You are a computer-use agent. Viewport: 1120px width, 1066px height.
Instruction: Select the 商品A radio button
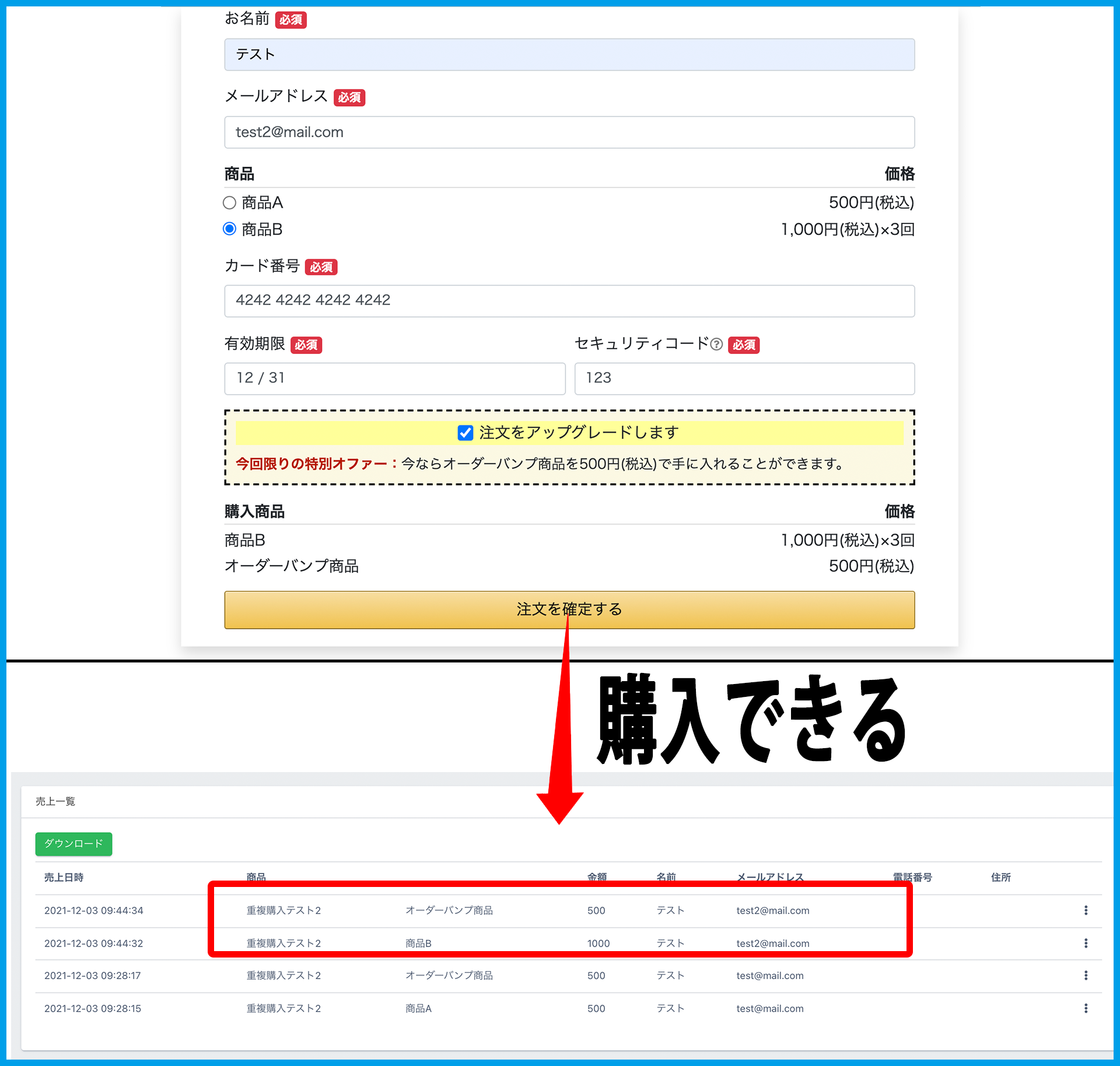pyautogui.click(x=230, y=203)
